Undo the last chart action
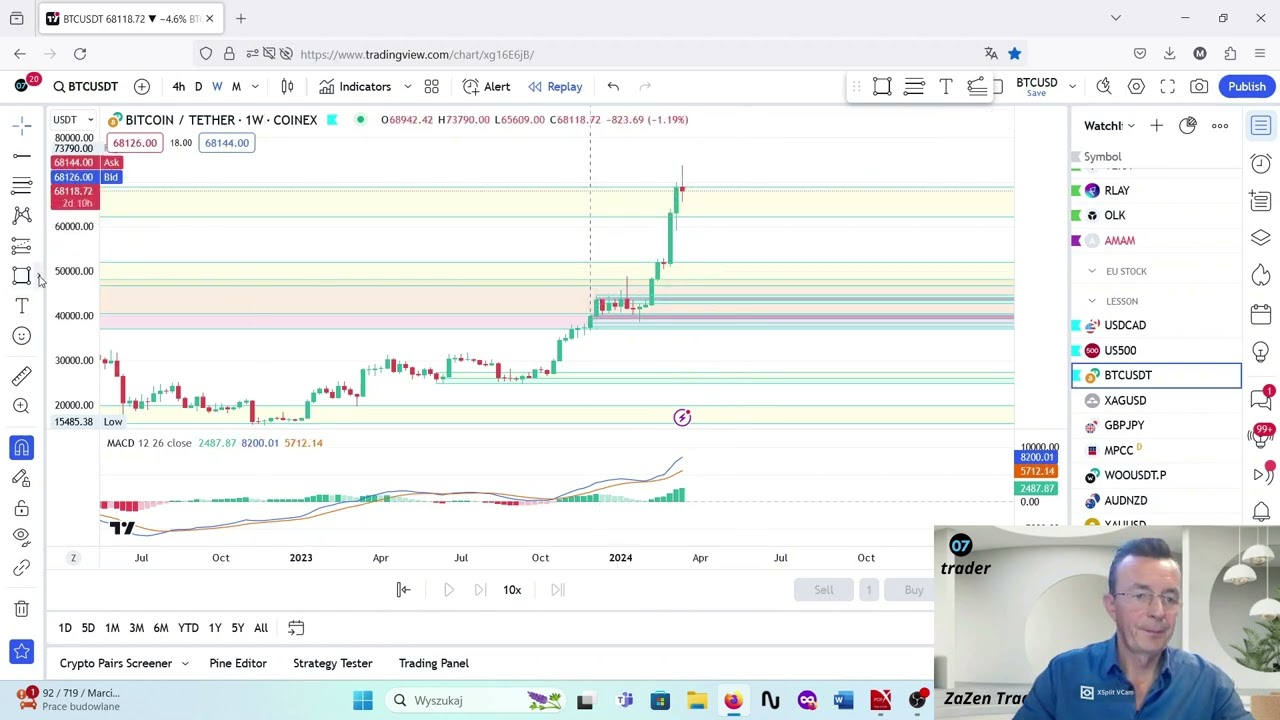This screenshot has height=720, width=1280. (613, 86)
